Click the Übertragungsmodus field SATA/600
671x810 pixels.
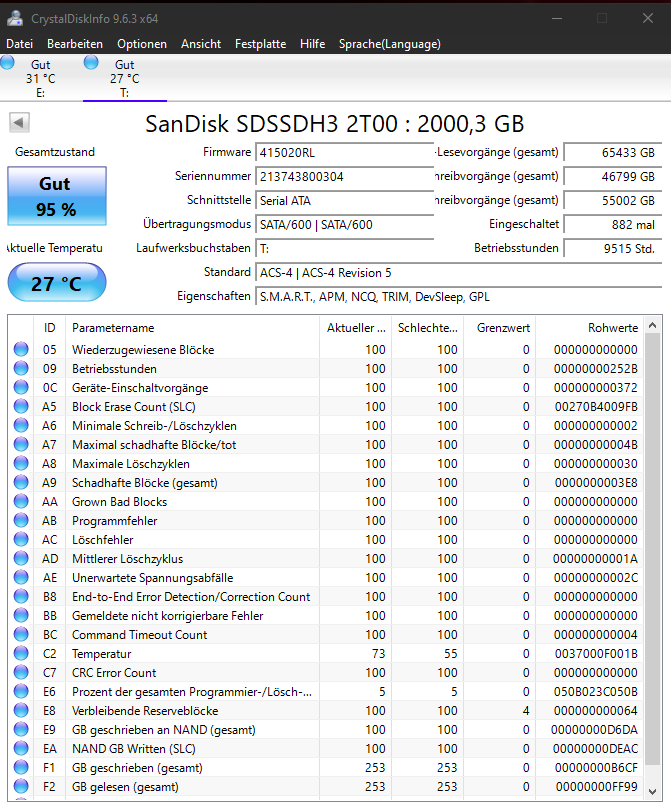point(344,224)
